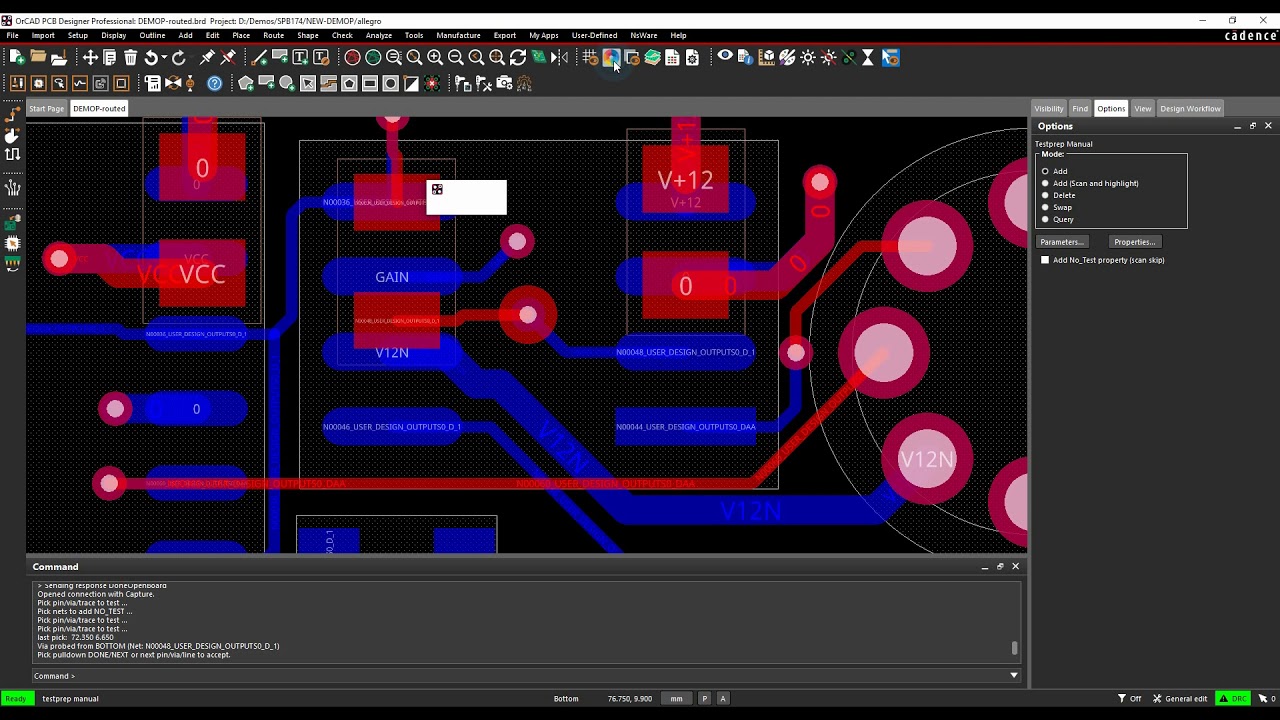Open the User-Defined menu
Image resolution: width=1280 pixels, height=720 pixels.
(x=594, y=35)
